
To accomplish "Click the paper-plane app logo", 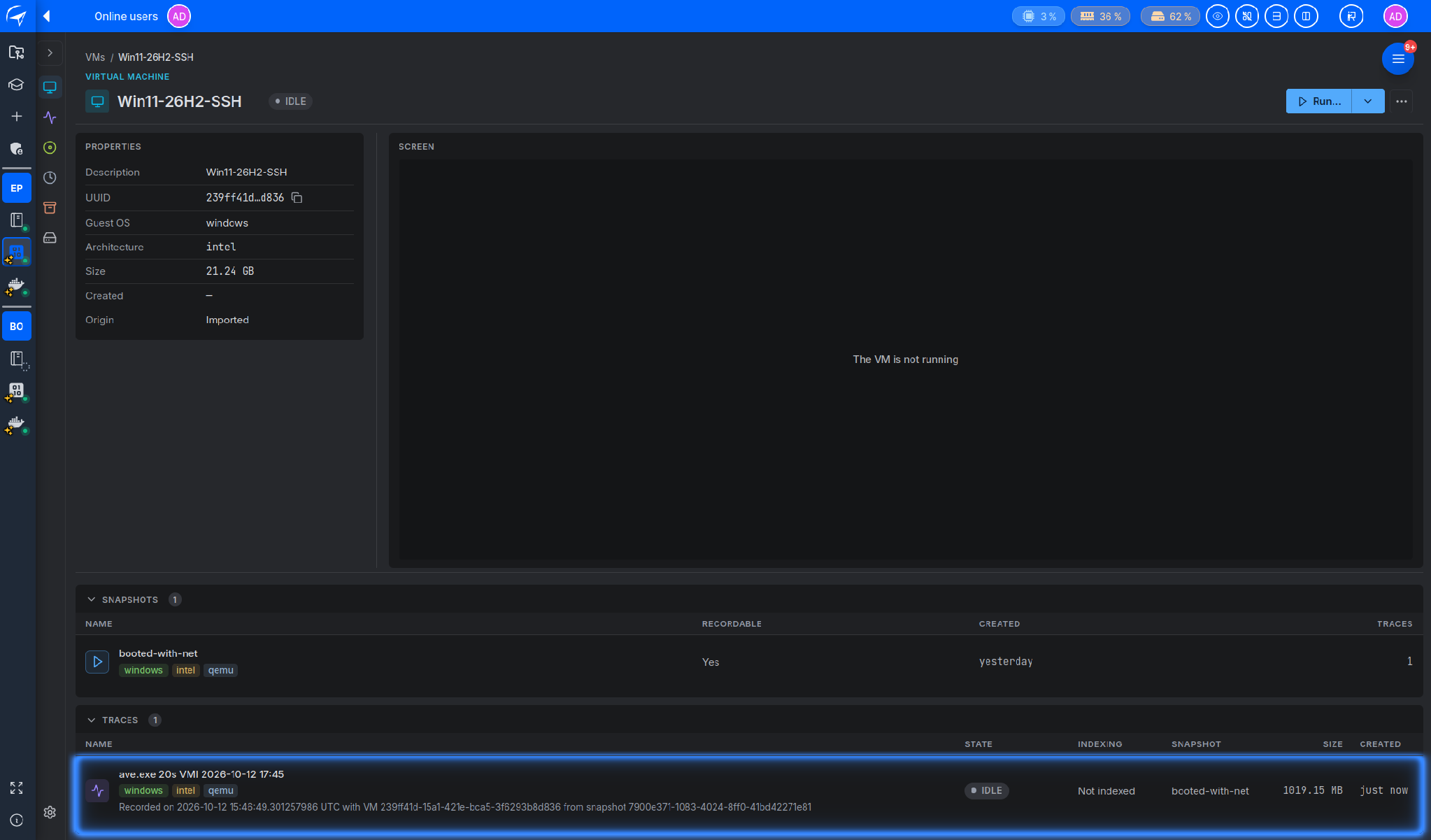I will tap(16, 15).
